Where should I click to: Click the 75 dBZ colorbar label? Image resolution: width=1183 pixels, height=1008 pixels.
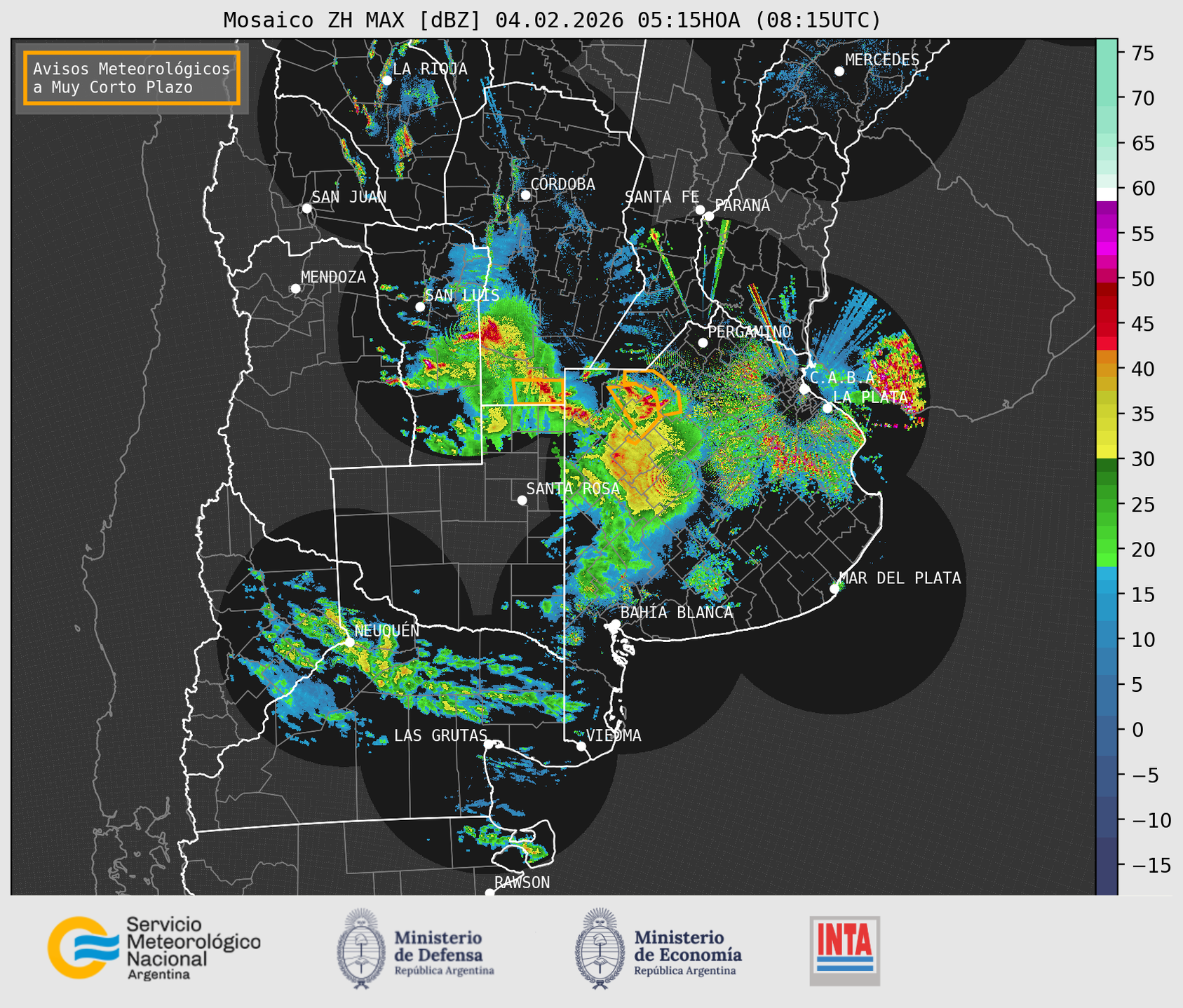pyautogui.click(x=1142, y=53)
